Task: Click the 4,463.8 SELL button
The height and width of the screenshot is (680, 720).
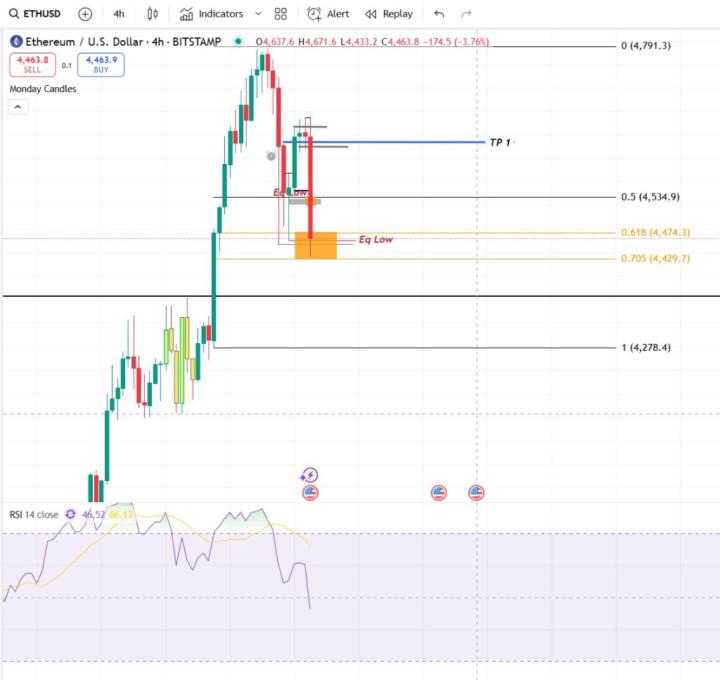Action: 33,65
